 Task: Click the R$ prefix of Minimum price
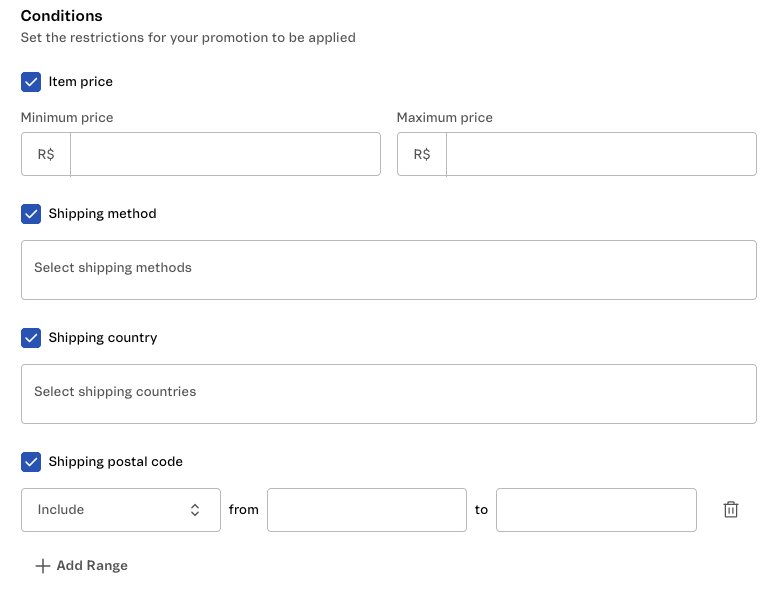point(46,155)
